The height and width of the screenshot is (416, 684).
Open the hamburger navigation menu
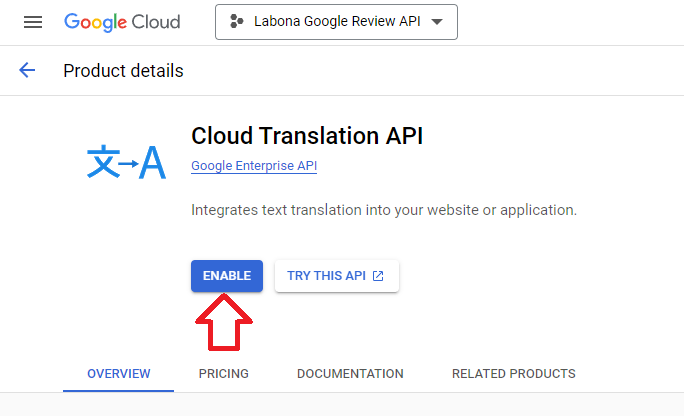33,22
